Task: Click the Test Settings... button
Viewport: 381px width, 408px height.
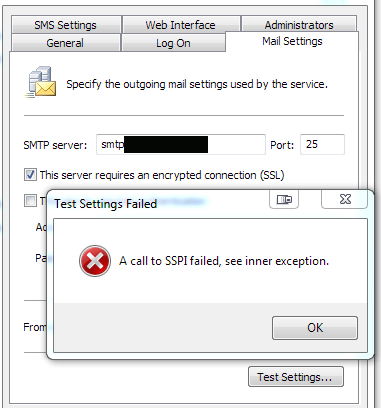Action: click(296, 377)
